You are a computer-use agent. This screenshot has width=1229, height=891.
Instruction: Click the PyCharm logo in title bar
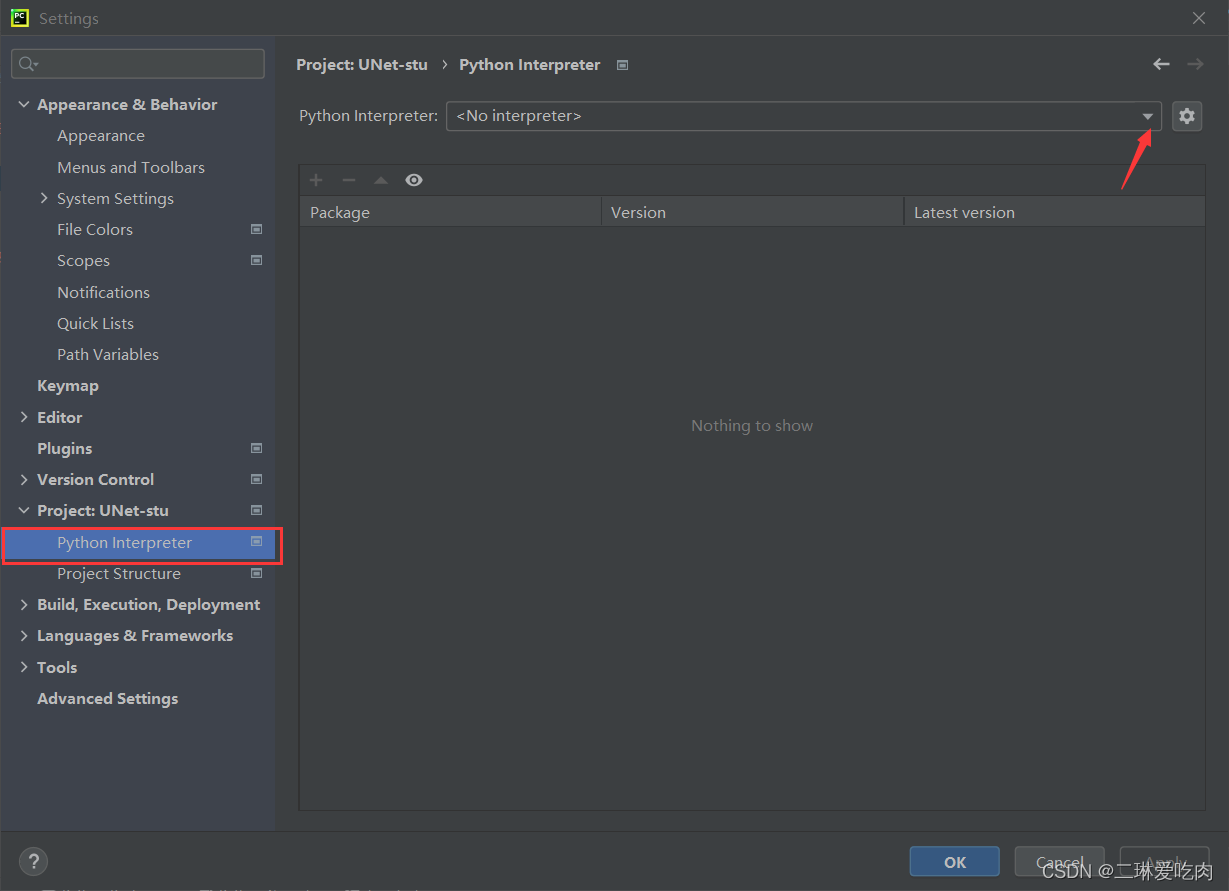coord(19,18)
